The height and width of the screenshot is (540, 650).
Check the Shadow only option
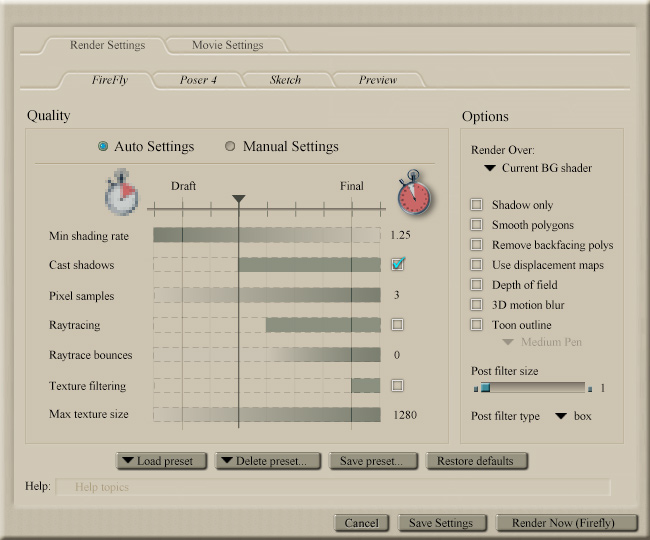[x=477, y=204]
